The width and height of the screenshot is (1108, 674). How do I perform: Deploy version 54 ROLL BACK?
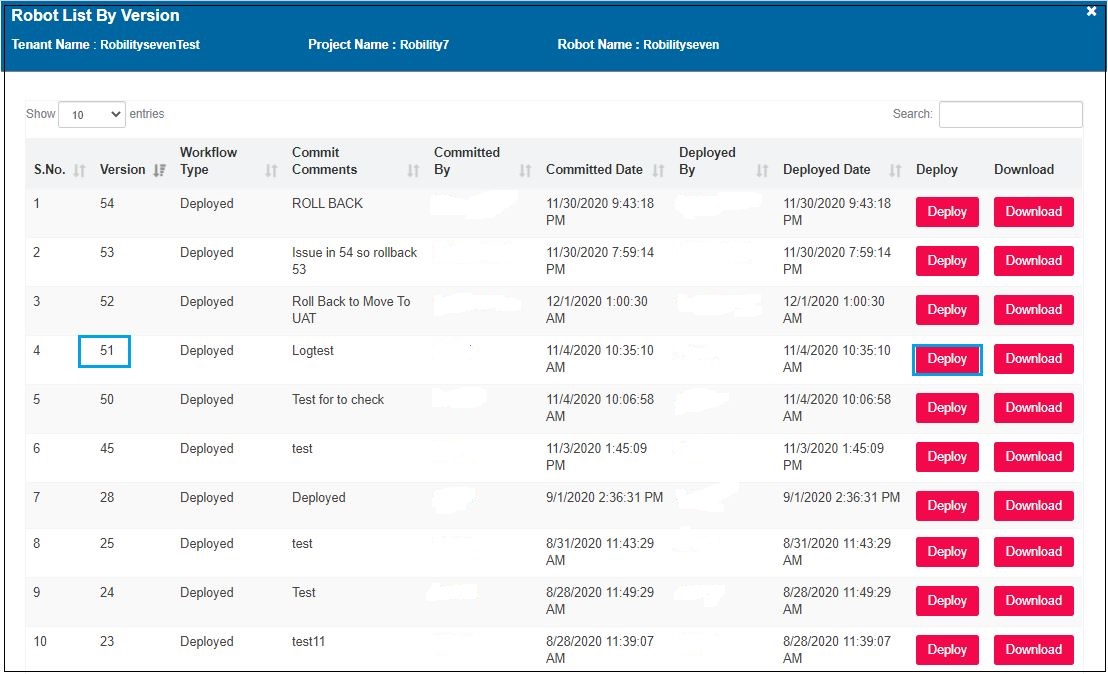tap(947, 212)
